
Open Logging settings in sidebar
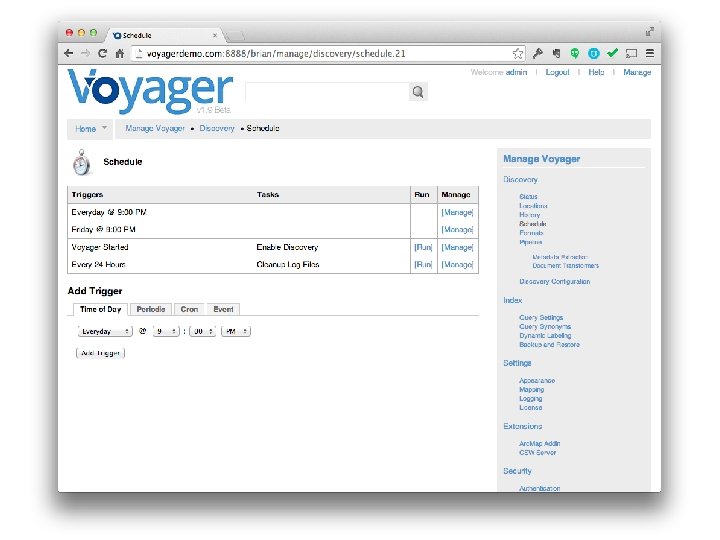(x=530, y=399)
